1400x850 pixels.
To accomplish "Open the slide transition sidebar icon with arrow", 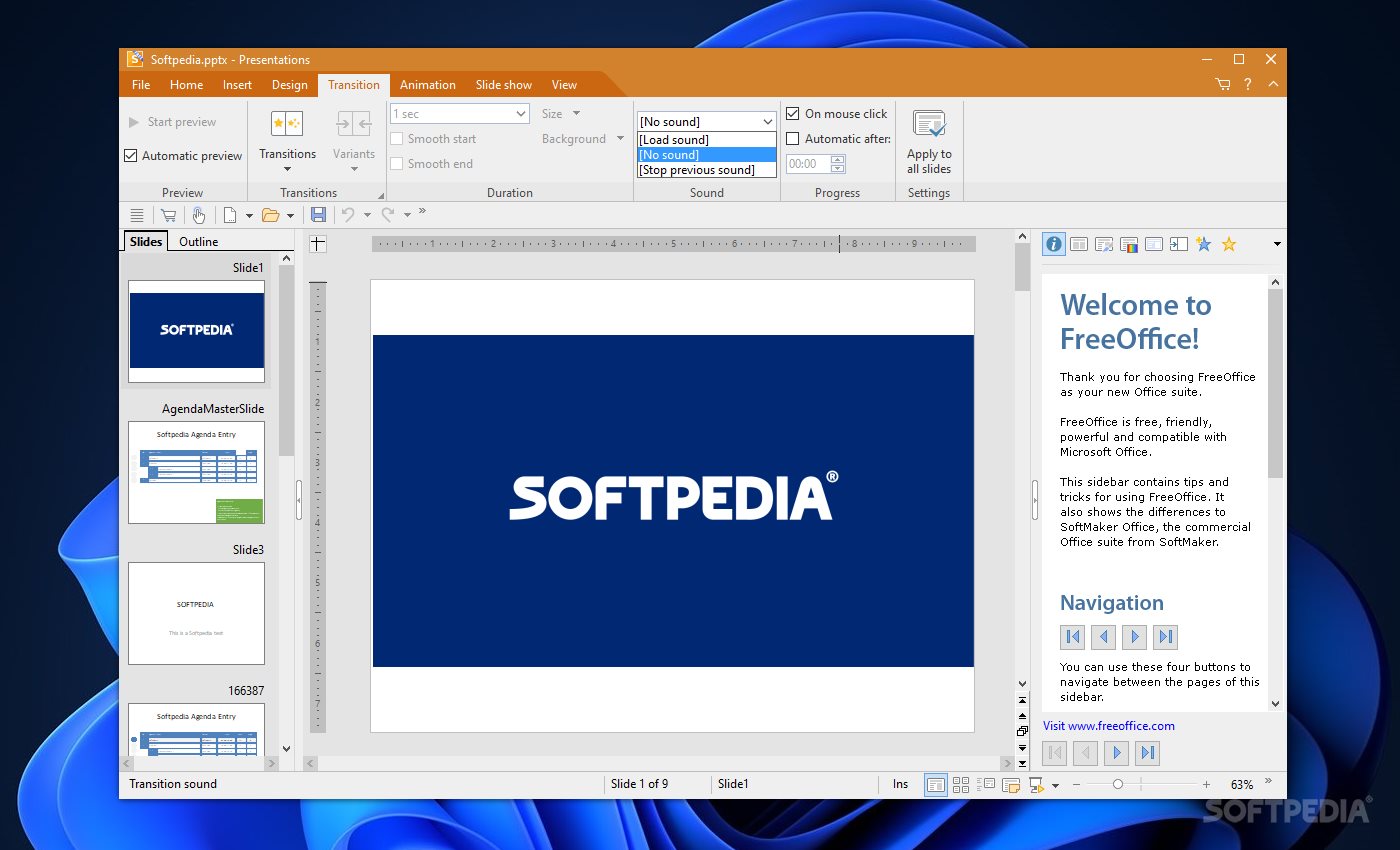I will tap(1179, 244).
